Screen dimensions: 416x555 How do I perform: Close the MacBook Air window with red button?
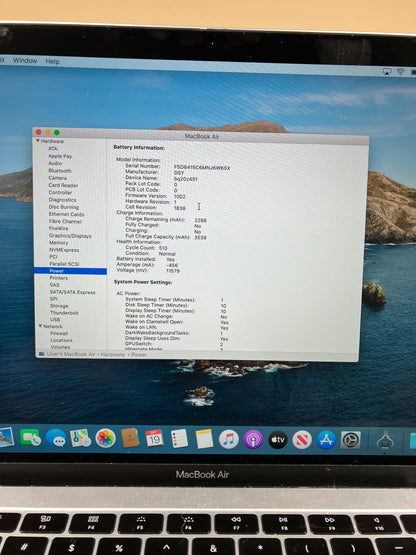(x=39, y=132)
